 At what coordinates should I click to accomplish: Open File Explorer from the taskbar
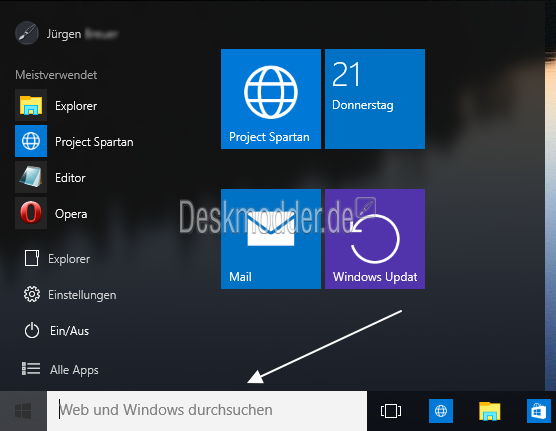[x=489, y=411]
